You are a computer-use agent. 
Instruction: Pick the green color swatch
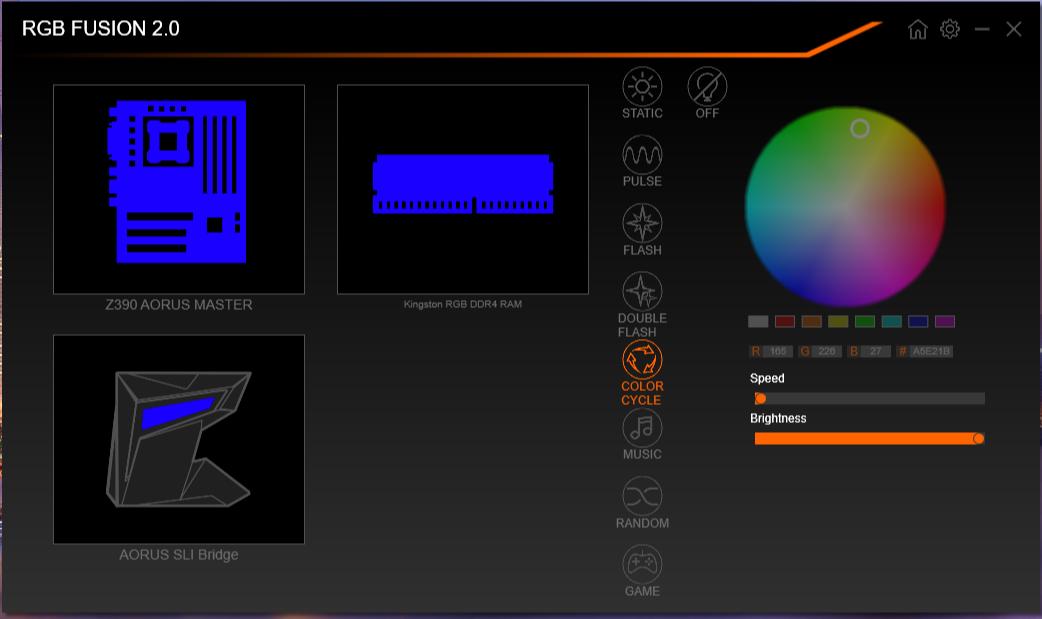pyautogui.click(x=865, y=322)
